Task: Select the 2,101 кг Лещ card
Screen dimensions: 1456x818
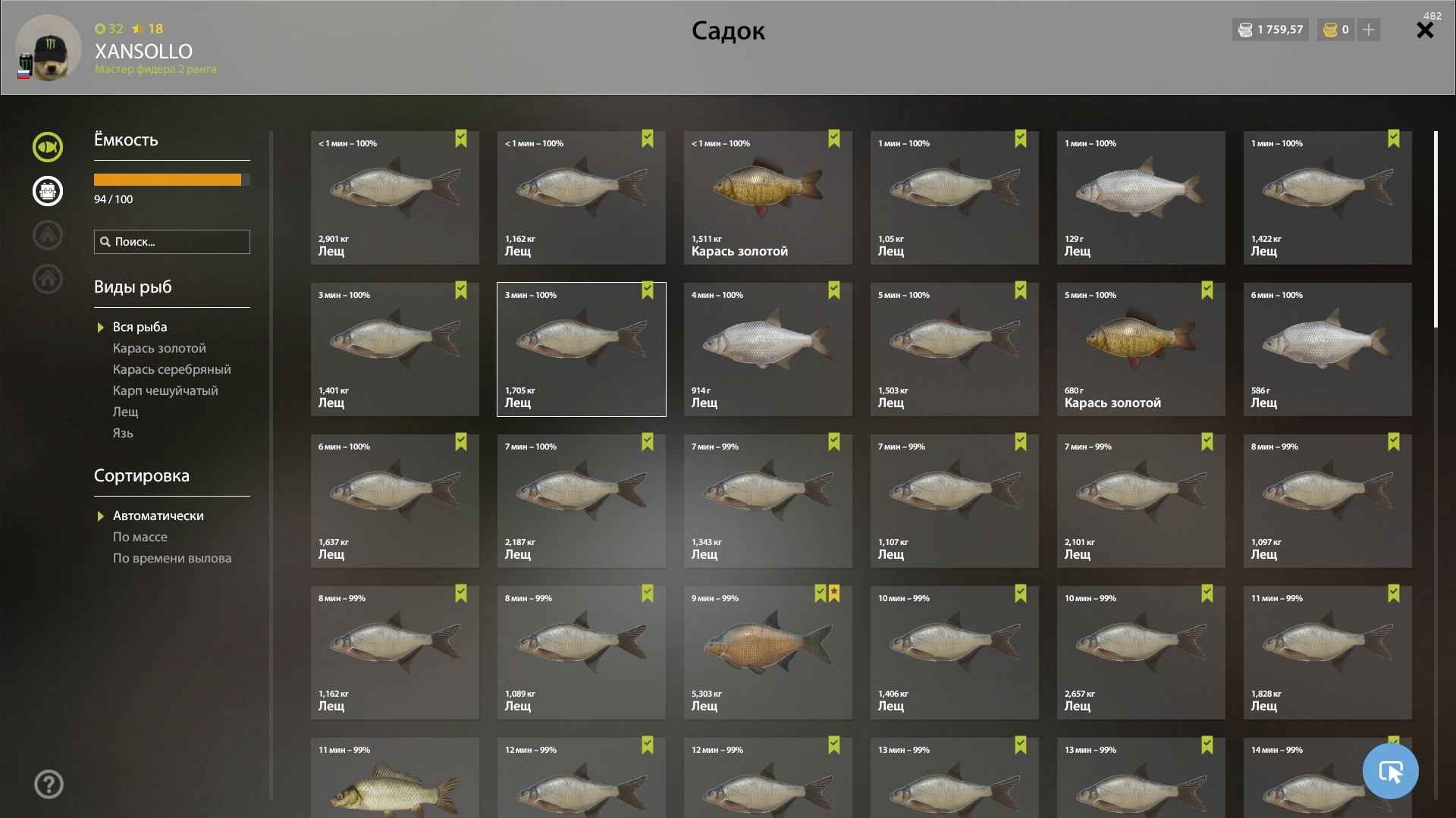Action: click(1141, 501)
